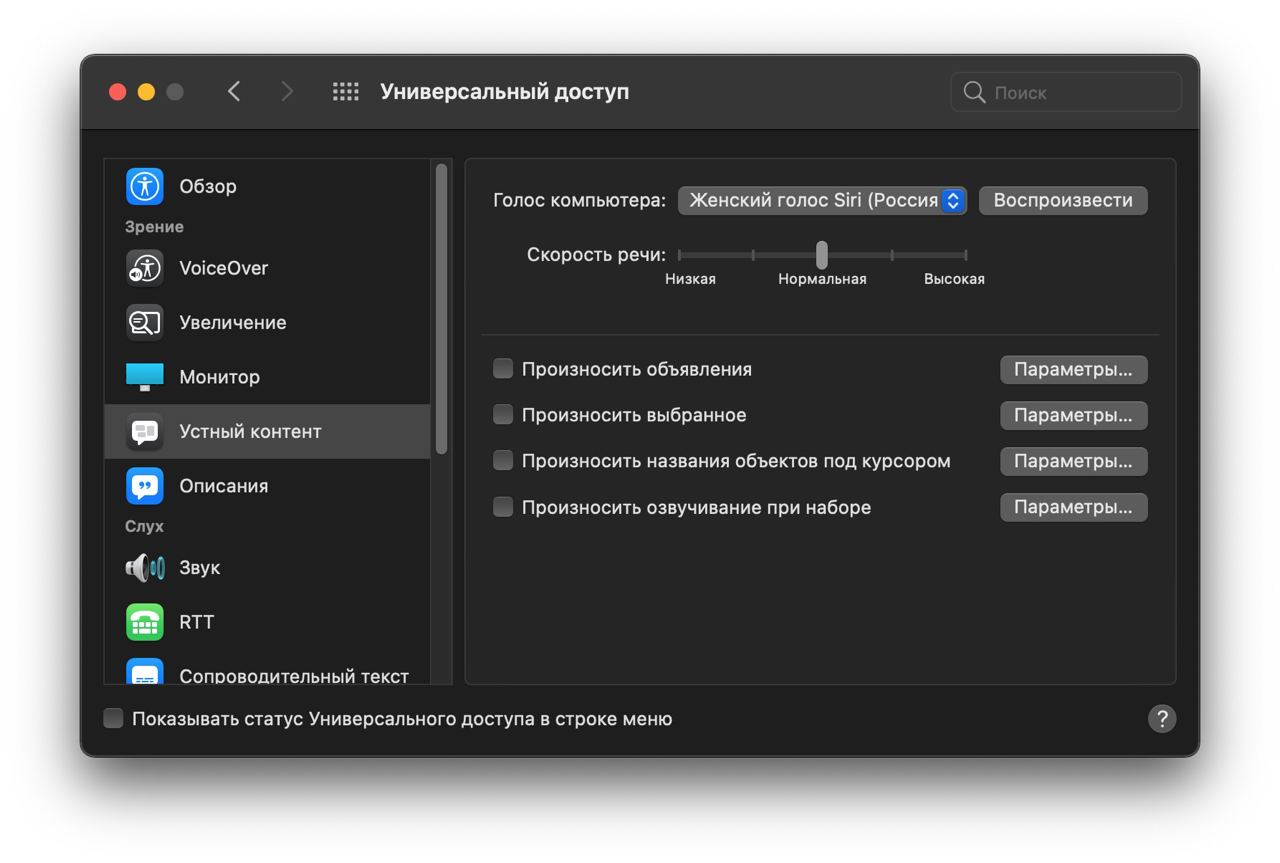Click the Обзор accessibility icon

[145, 186]
